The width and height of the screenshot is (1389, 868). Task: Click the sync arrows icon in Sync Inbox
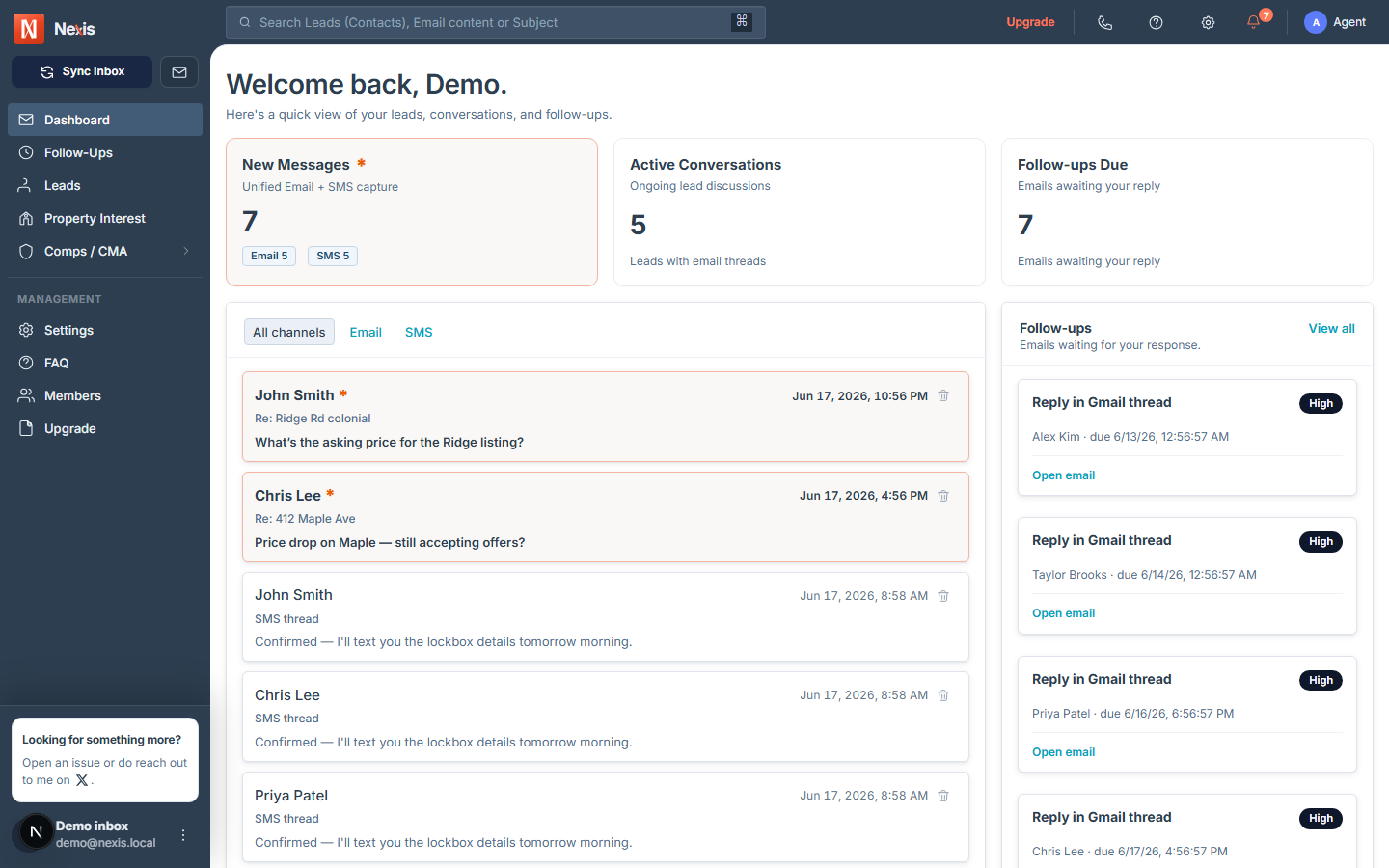point(47,72)
